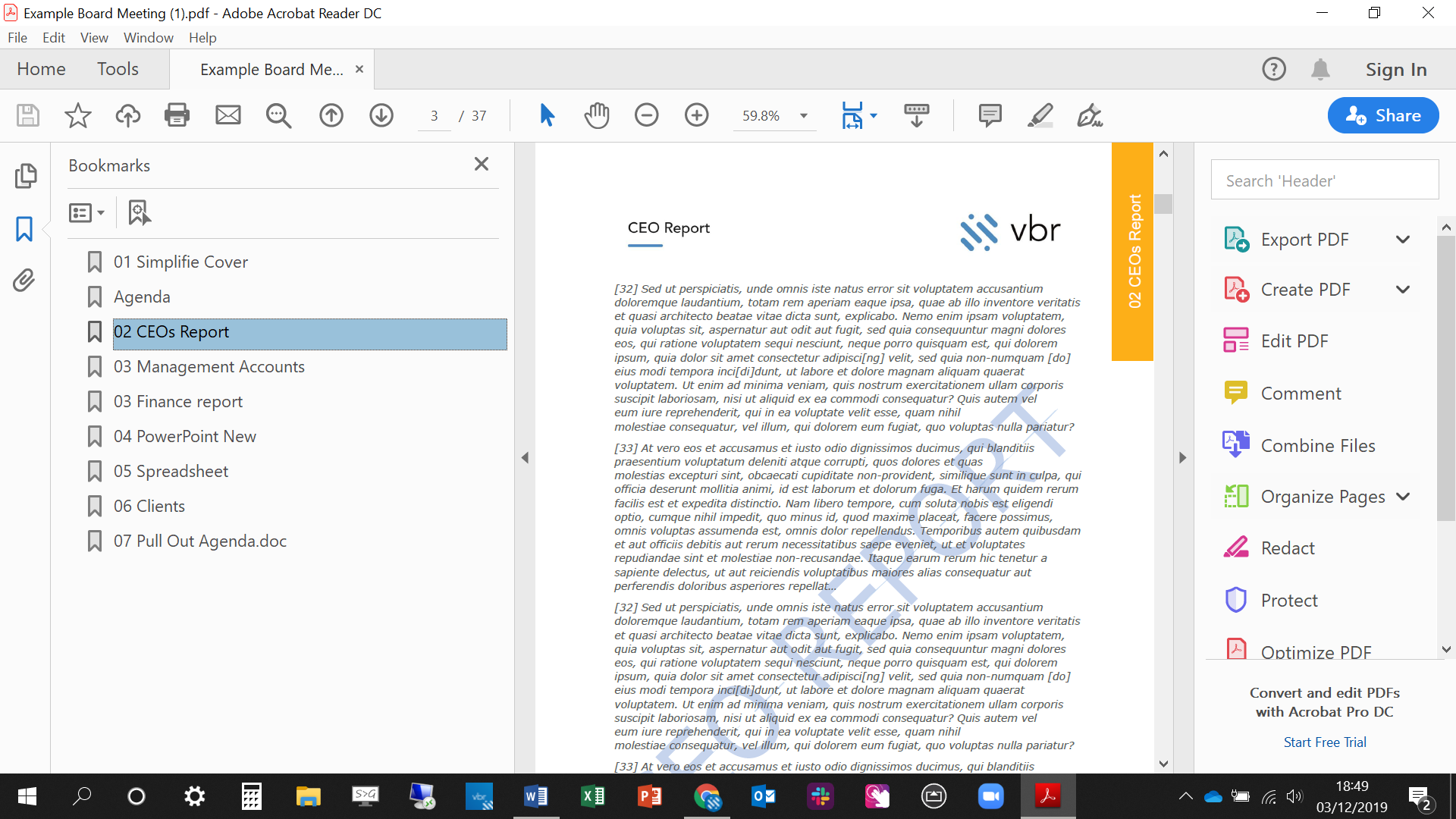This screenshot has height=819, width=1456.
Task: Open Word from the taskbar
Action: 536,796
